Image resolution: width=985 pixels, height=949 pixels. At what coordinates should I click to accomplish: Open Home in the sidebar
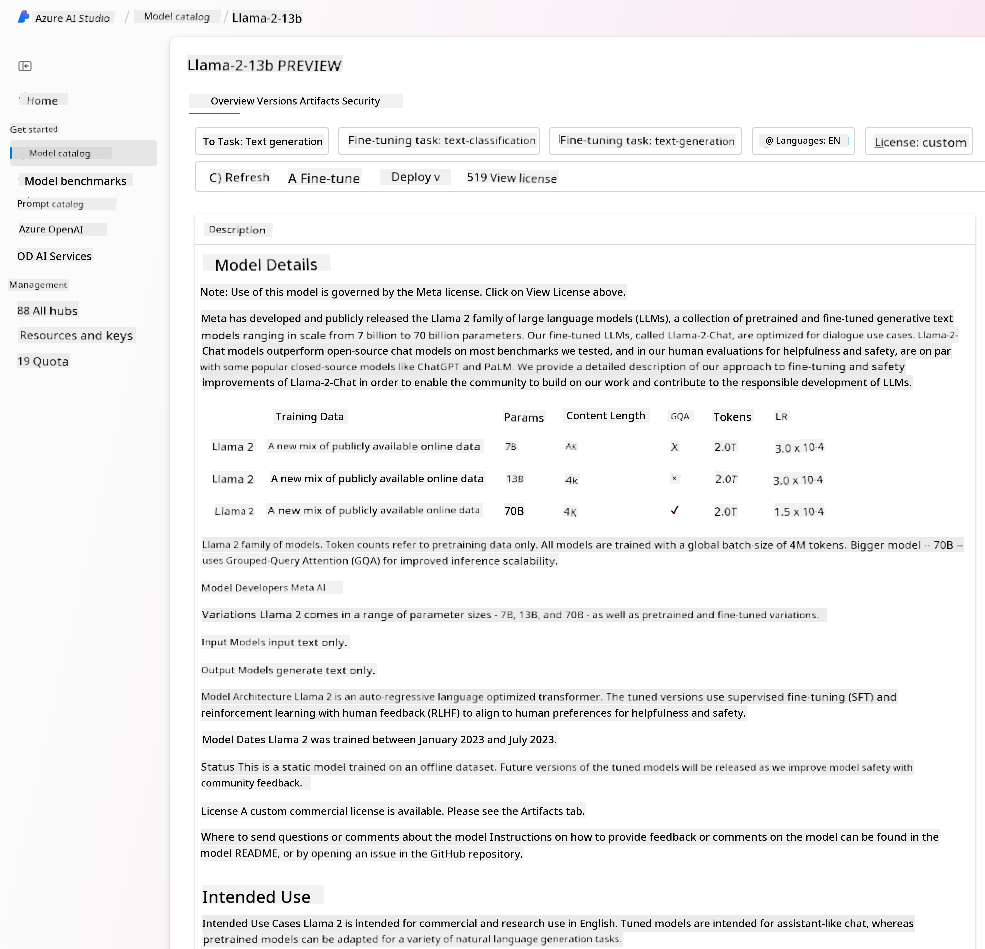pos(42,100)
